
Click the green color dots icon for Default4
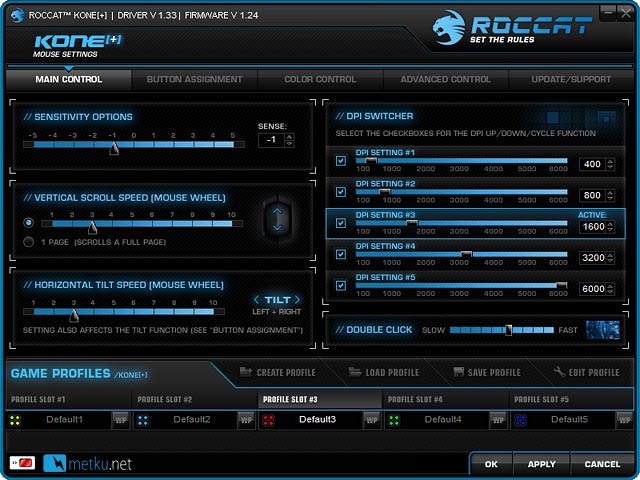tap(394, 420)
